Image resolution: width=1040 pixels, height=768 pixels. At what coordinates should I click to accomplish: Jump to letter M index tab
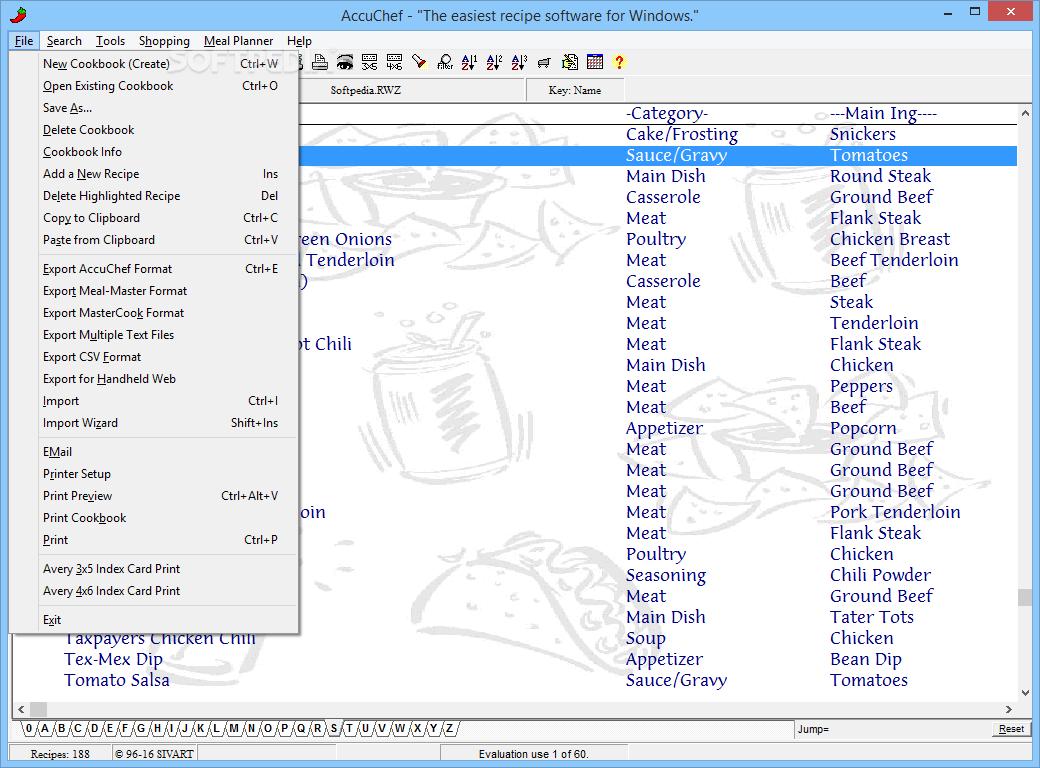coord(234,728)
